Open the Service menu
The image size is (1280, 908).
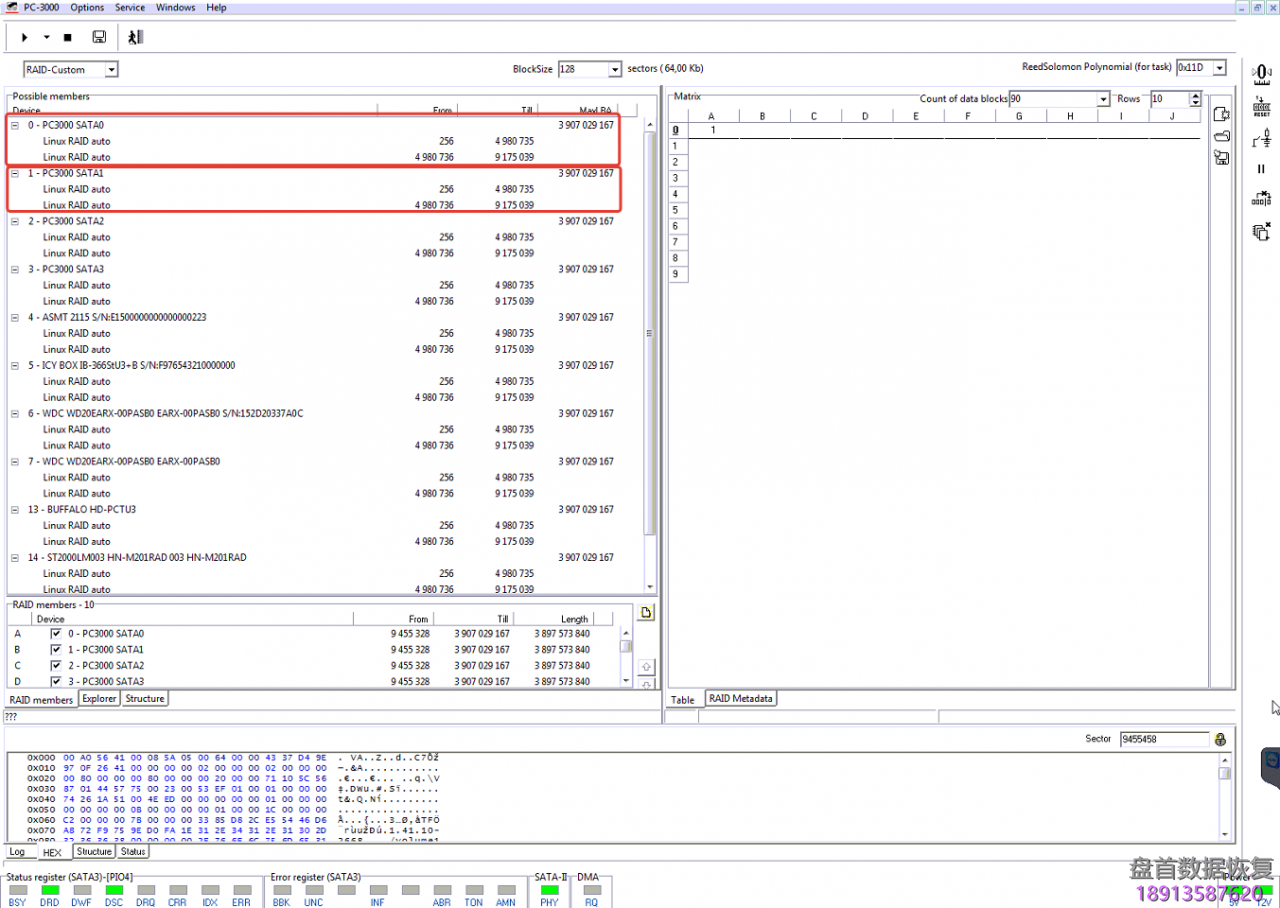(129, 7)
